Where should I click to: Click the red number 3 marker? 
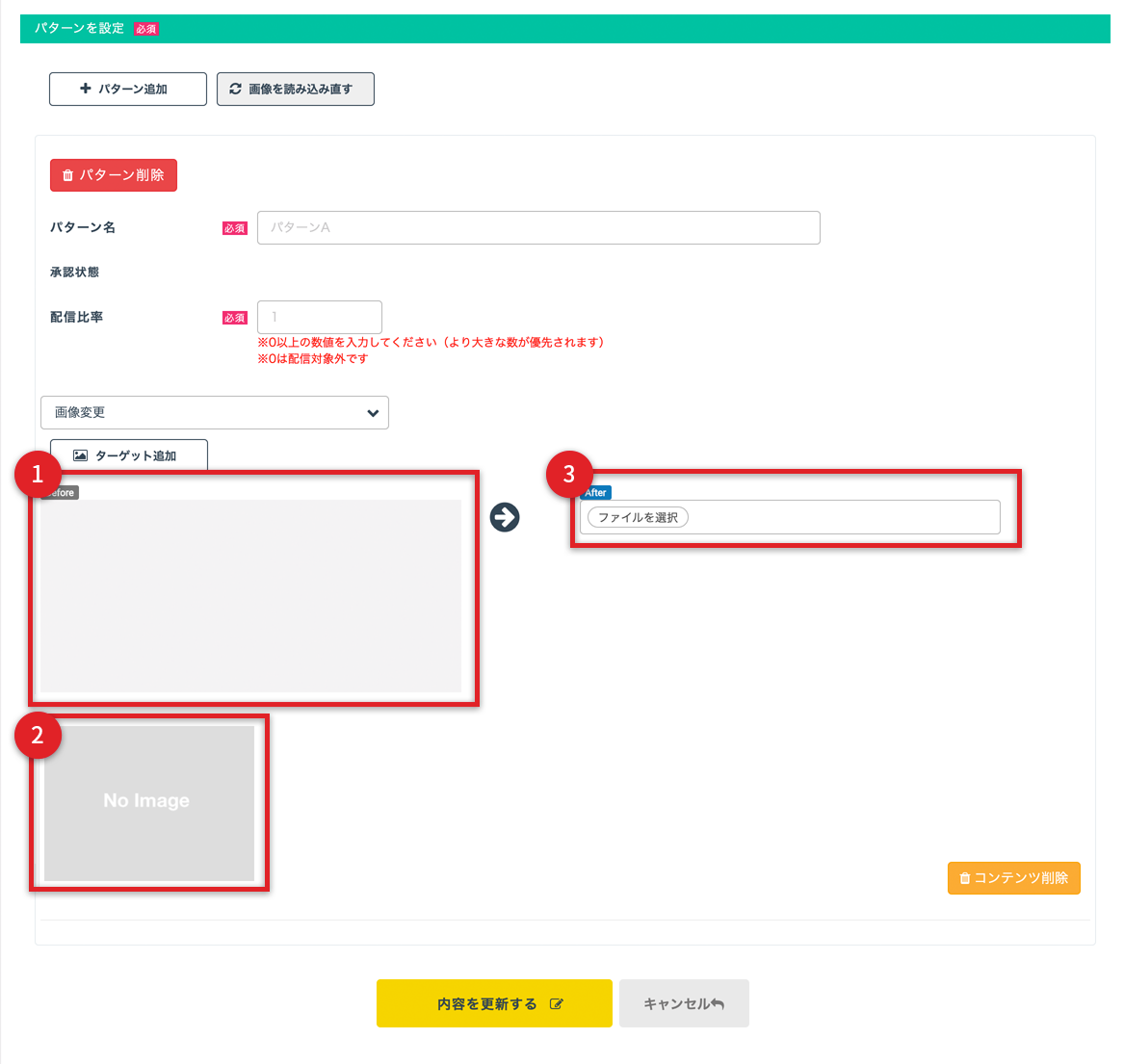click(x=568, y=473)
